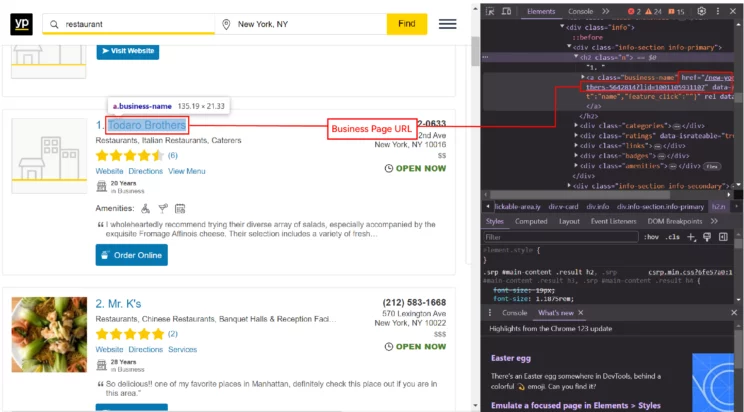
Task: Show more DevTools main tabs chevron
Action: pyautogui.click(x=605, y=11)
